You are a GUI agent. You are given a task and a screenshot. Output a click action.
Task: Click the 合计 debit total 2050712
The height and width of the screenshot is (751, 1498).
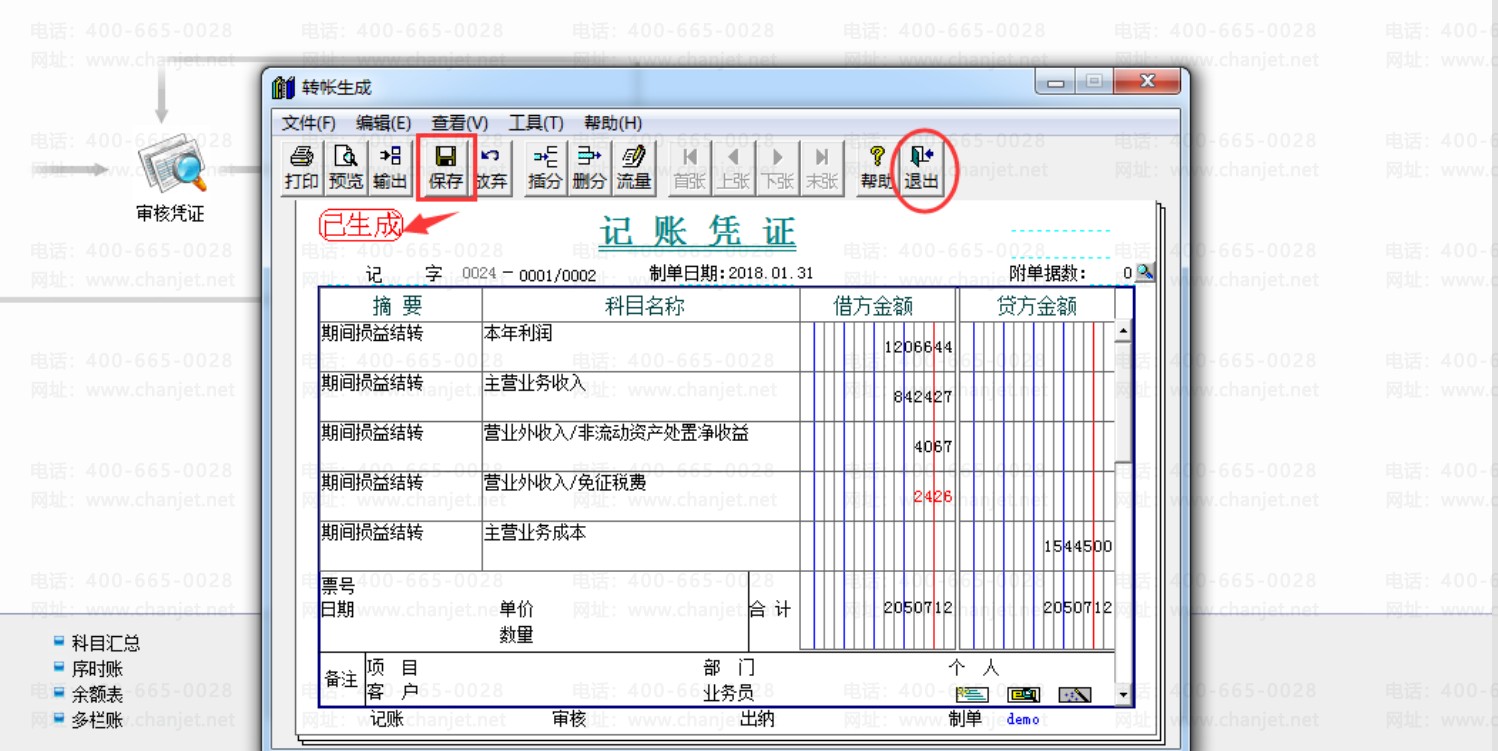pyautogui.click(x=918, y=608)
